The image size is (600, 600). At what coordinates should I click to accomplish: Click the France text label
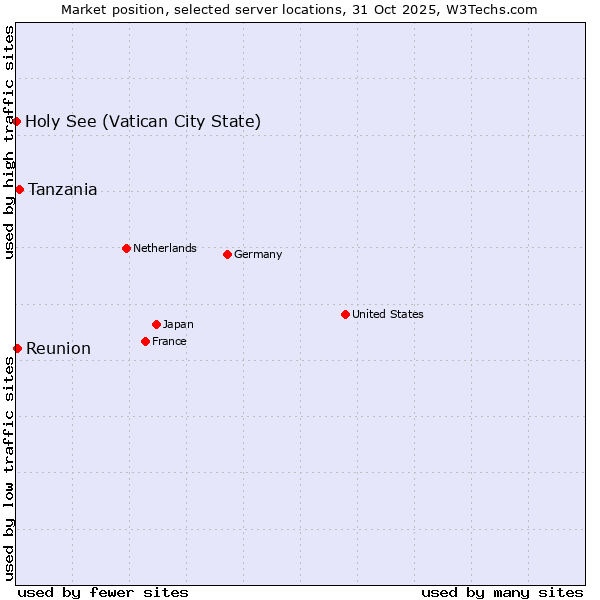point(169,341)
